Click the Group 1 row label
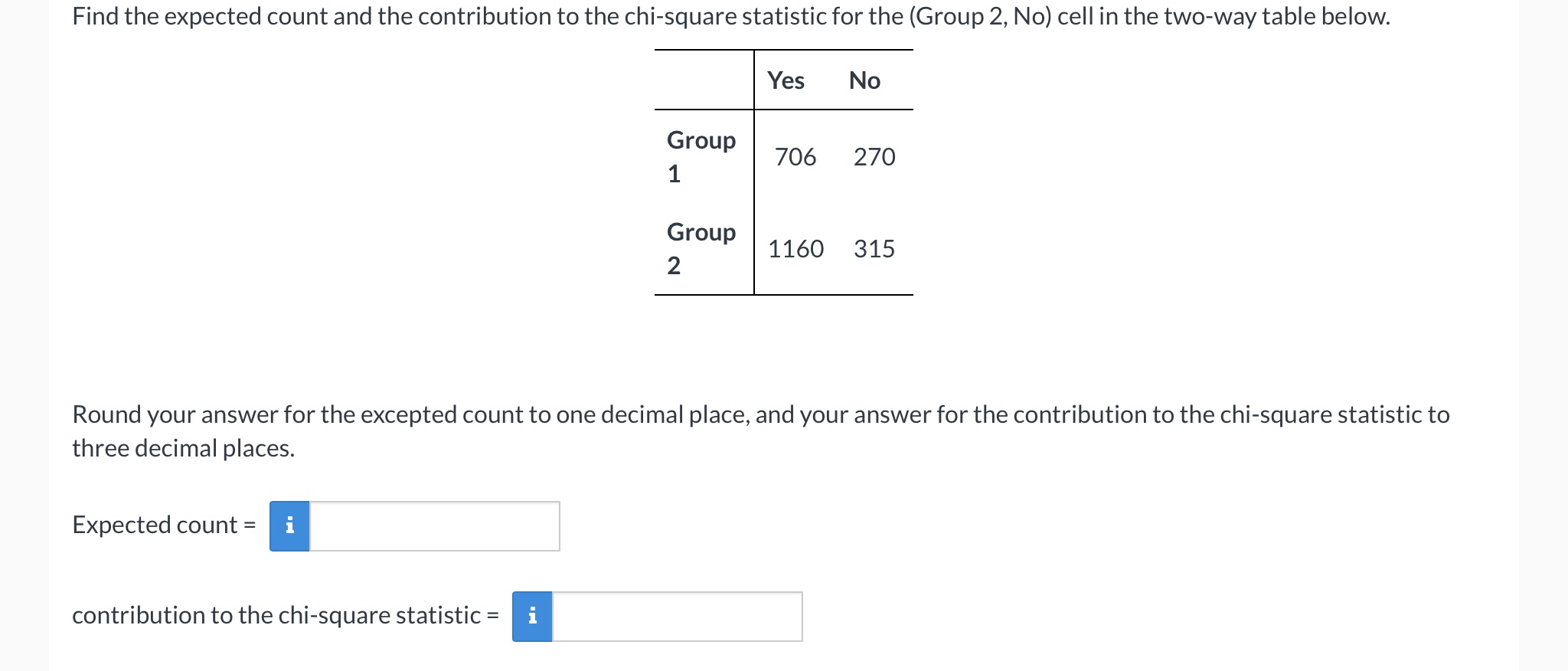 [700, 156]
